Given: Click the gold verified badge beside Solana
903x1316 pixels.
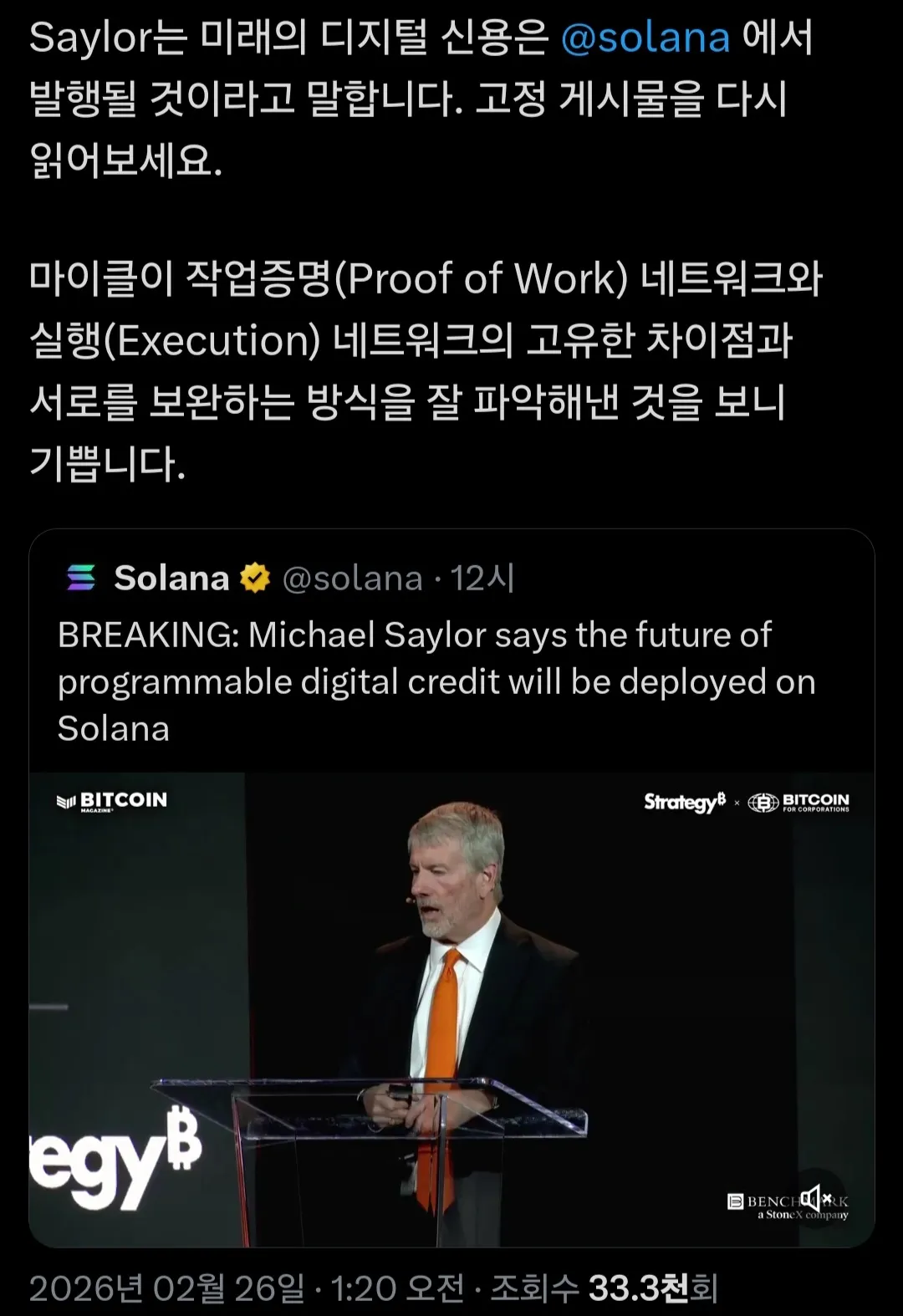Looking at the screenshot, I should click(255, 578).
